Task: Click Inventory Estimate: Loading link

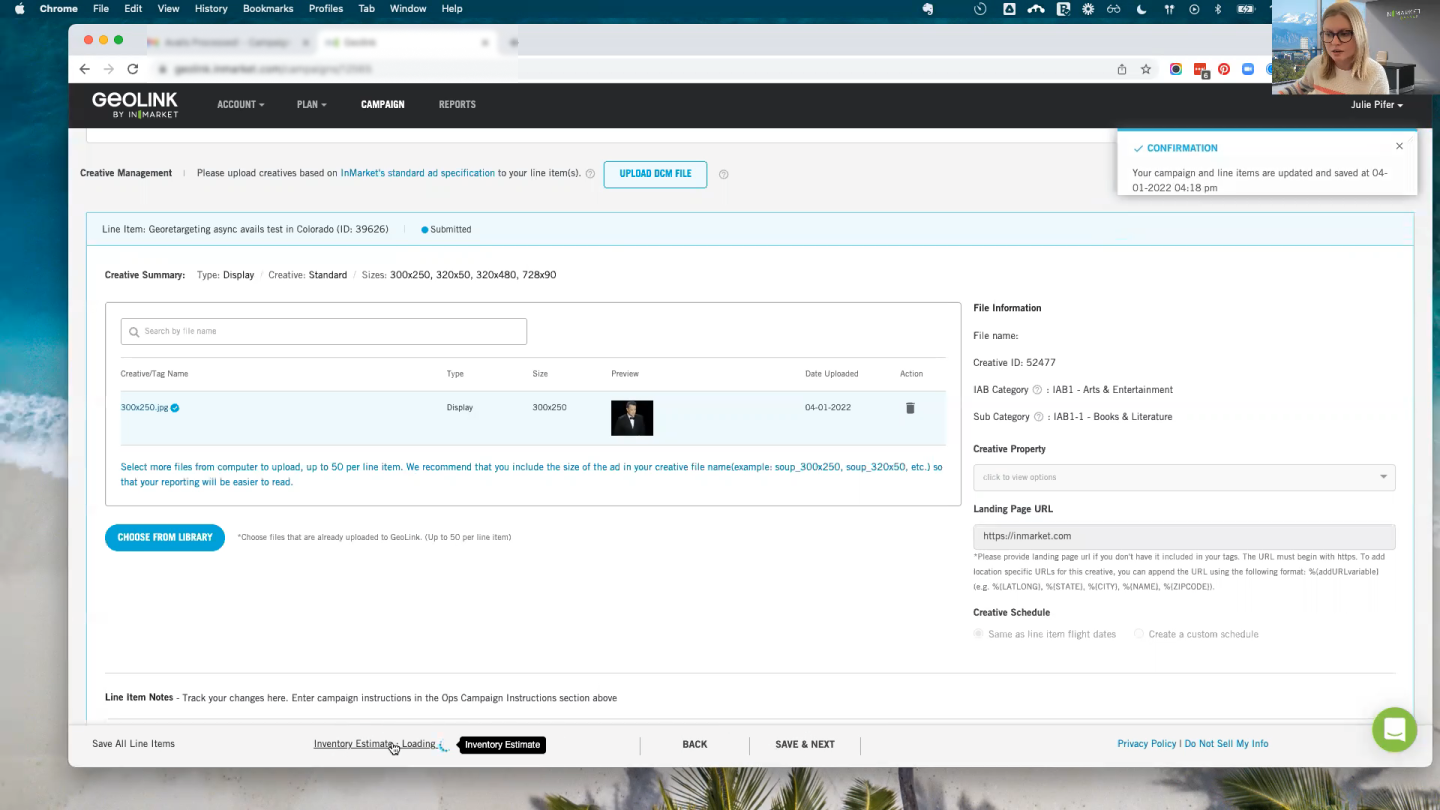Action: coord(375,744)
